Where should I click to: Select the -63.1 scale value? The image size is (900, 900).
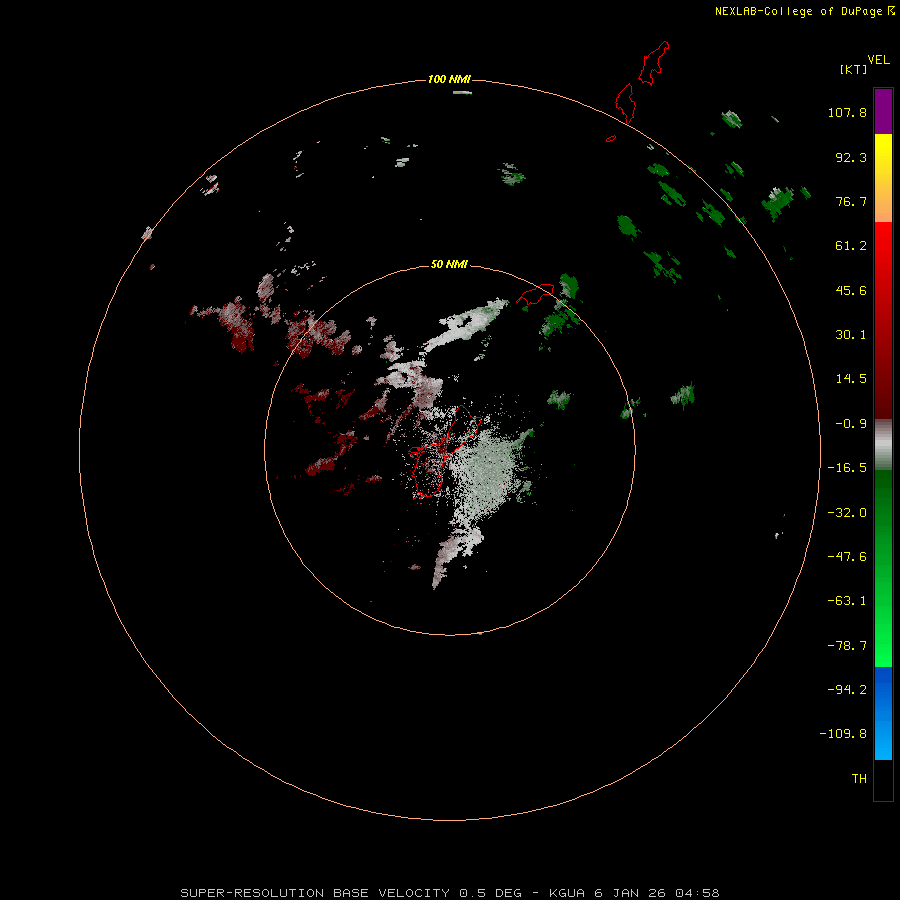point(847,601)
